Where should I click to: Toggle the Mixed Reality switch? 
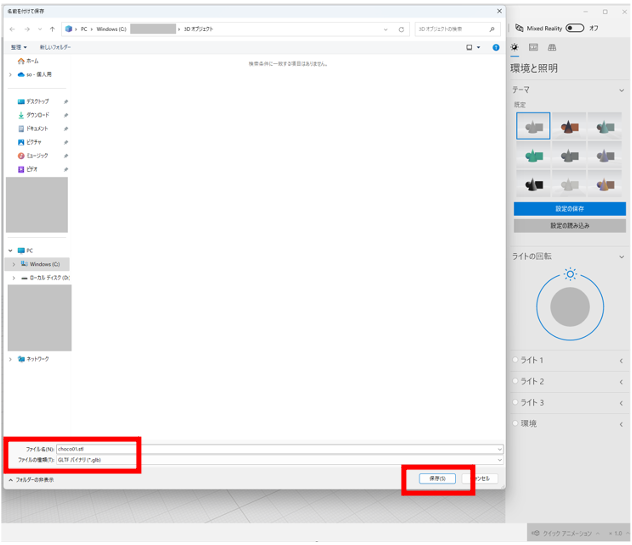[x=575, y=28]
